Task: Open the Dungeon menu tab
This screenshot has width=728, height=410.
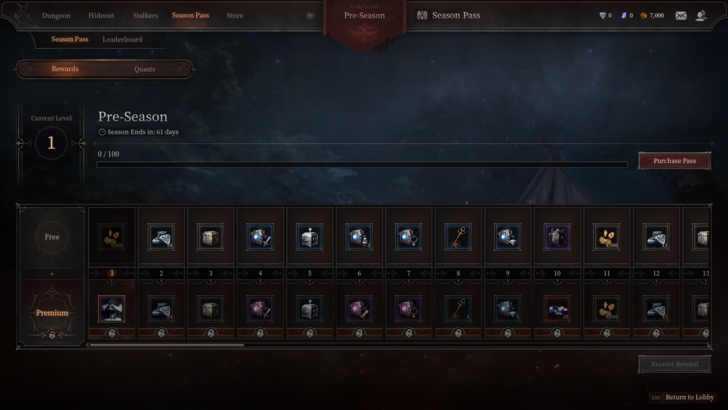Action: pos(56,15)
